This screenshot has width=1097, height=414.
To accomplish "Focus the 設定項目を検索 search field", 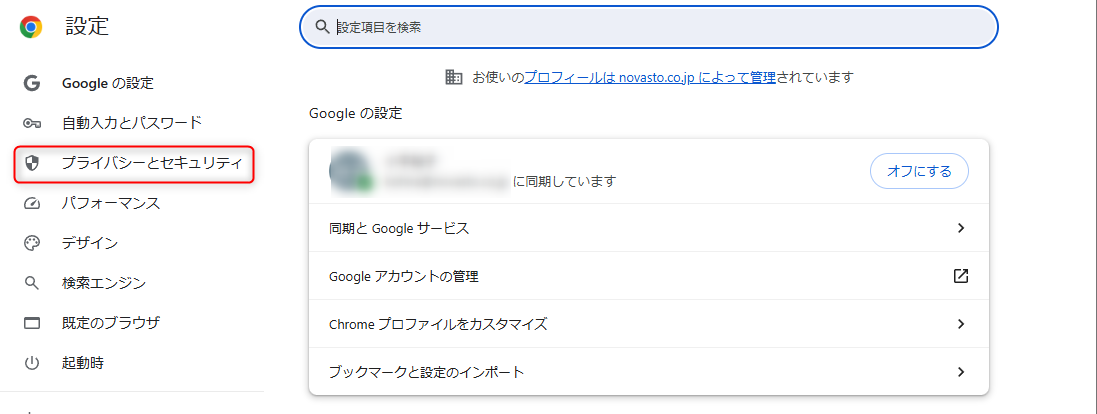I will (x=649, y=27).
